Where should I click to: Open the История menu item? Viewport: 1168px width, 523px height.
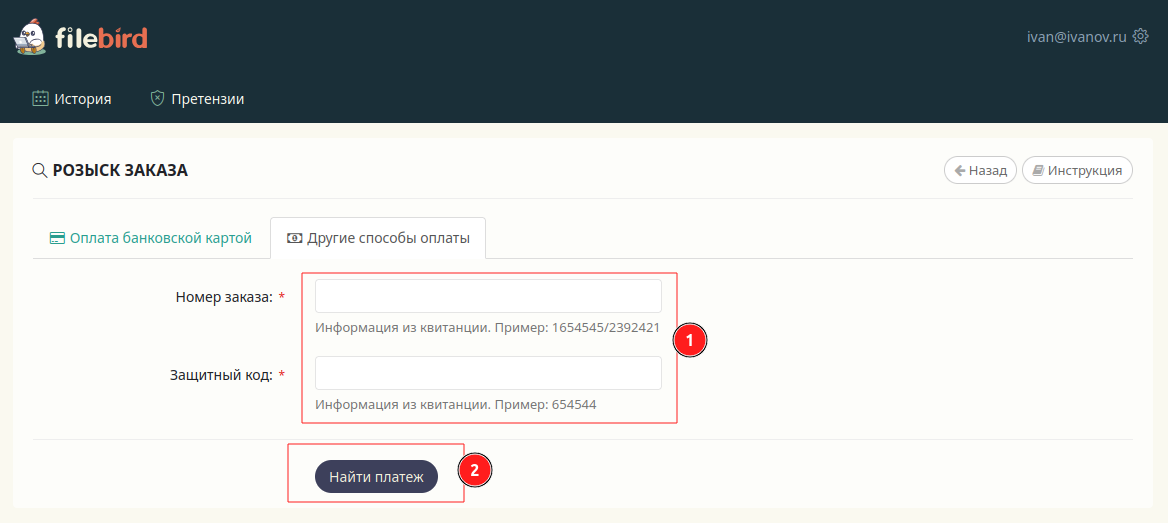tap(82, 99)
